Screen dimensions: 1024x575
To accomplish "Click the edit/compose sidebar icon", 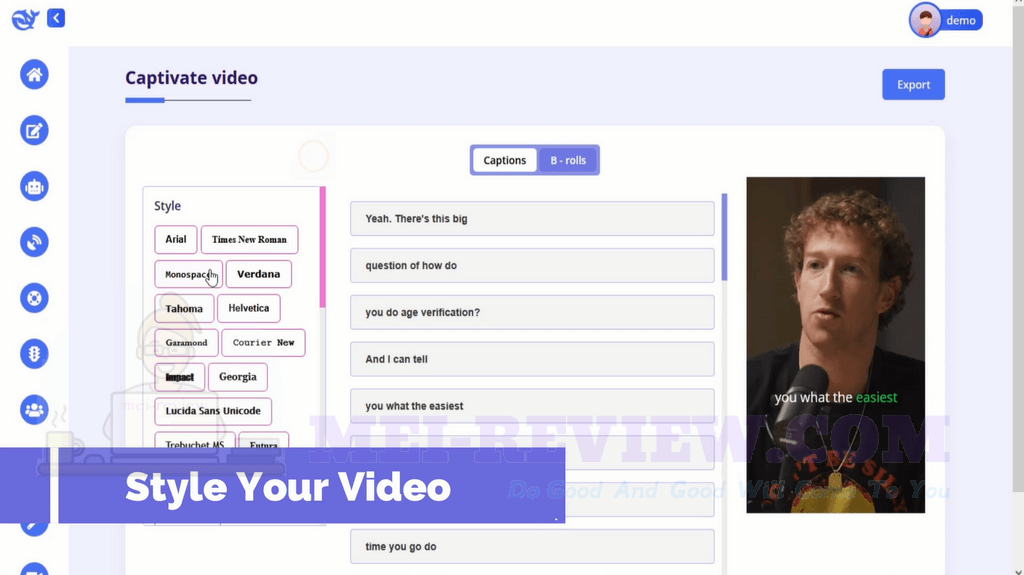I will 34,131.
